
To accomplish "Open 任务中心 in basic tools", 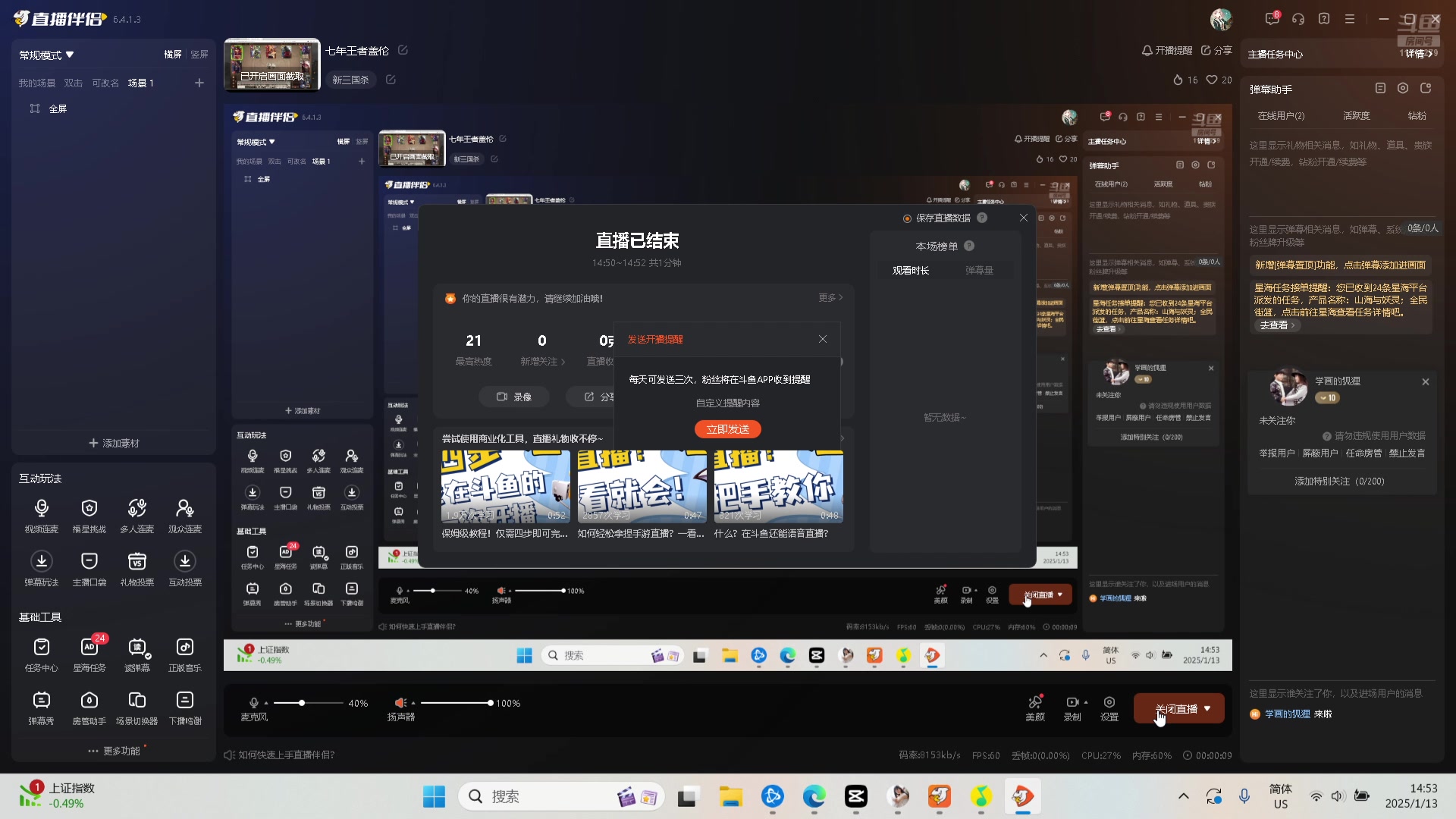I will (x=42, y=654).
